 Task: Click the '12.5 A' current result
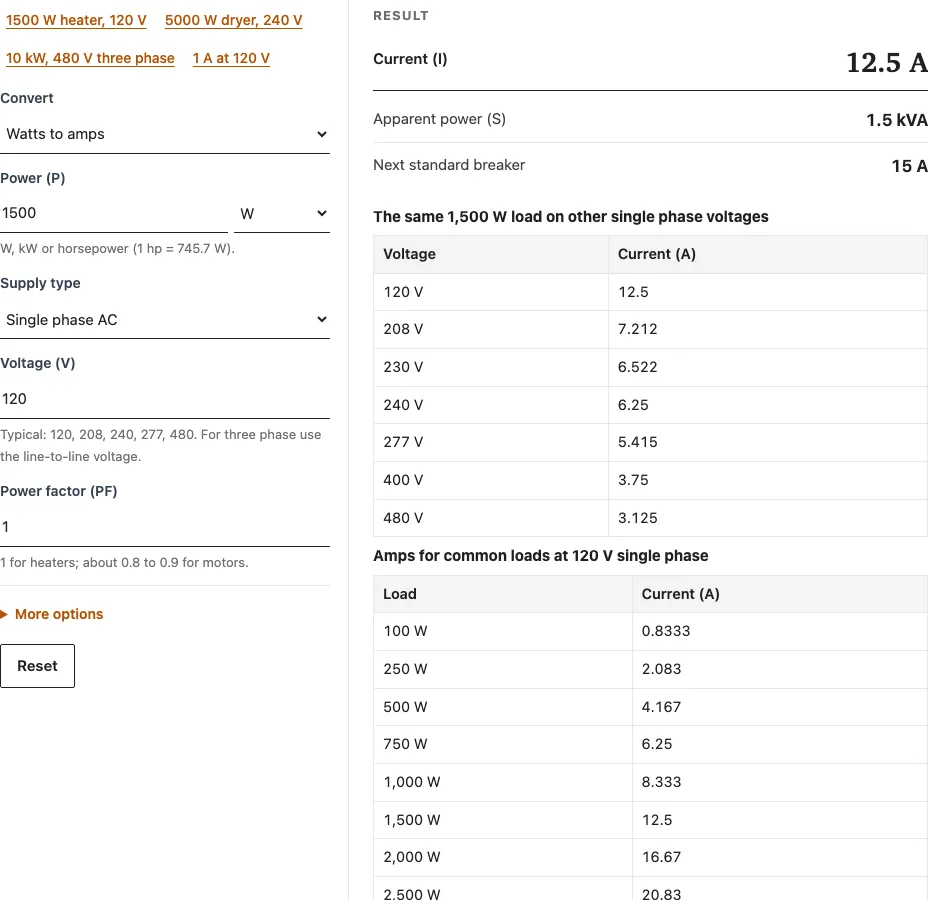[887, 62]
